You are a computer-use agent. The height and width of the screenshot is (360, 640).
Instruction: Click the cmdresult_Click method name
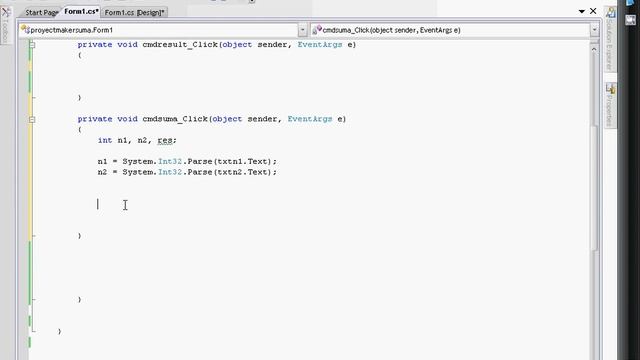tap(180, 44)
